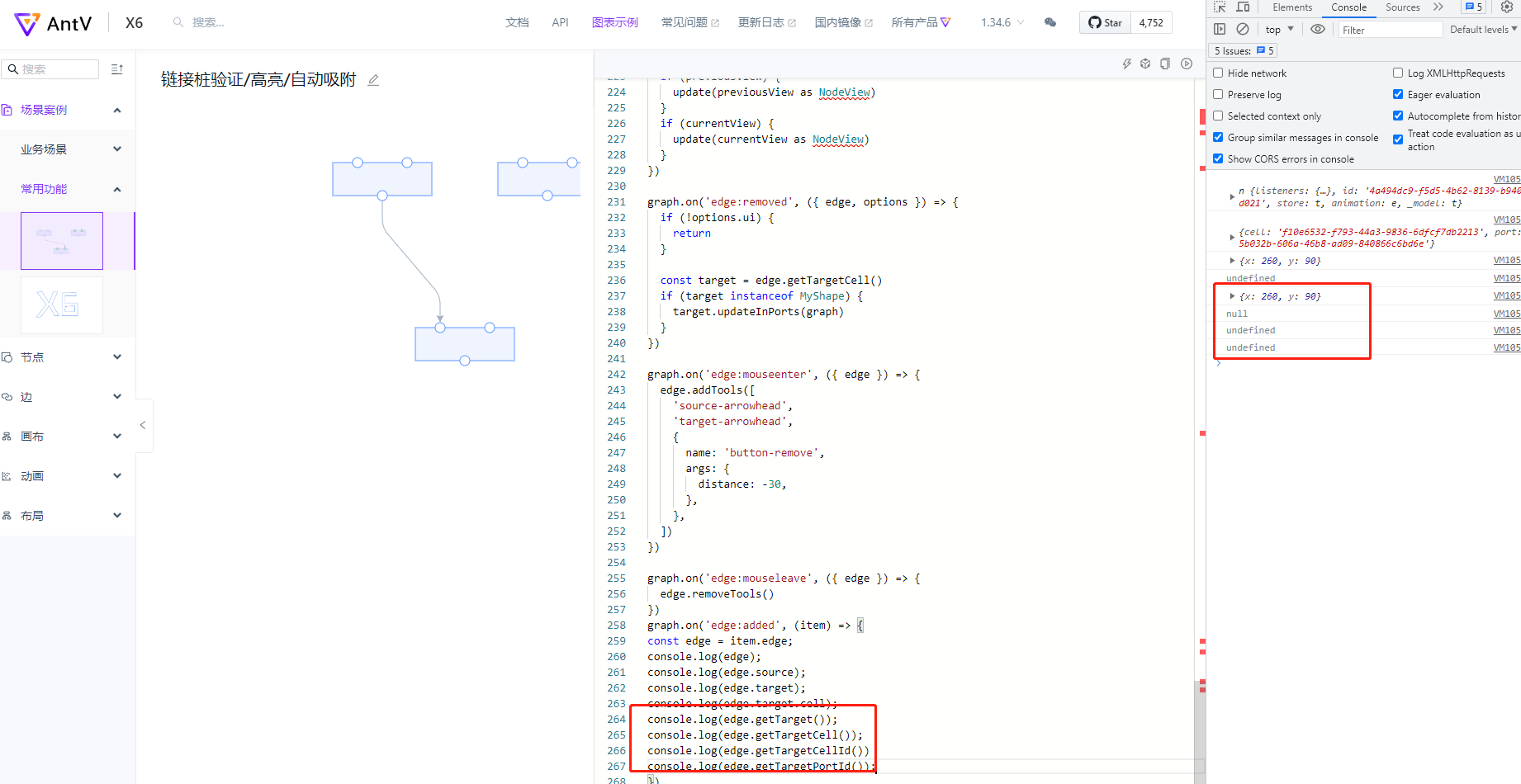Clear the console with the circle-slash icon
Screen dimensions: 1521x784
pos(1243,29)
